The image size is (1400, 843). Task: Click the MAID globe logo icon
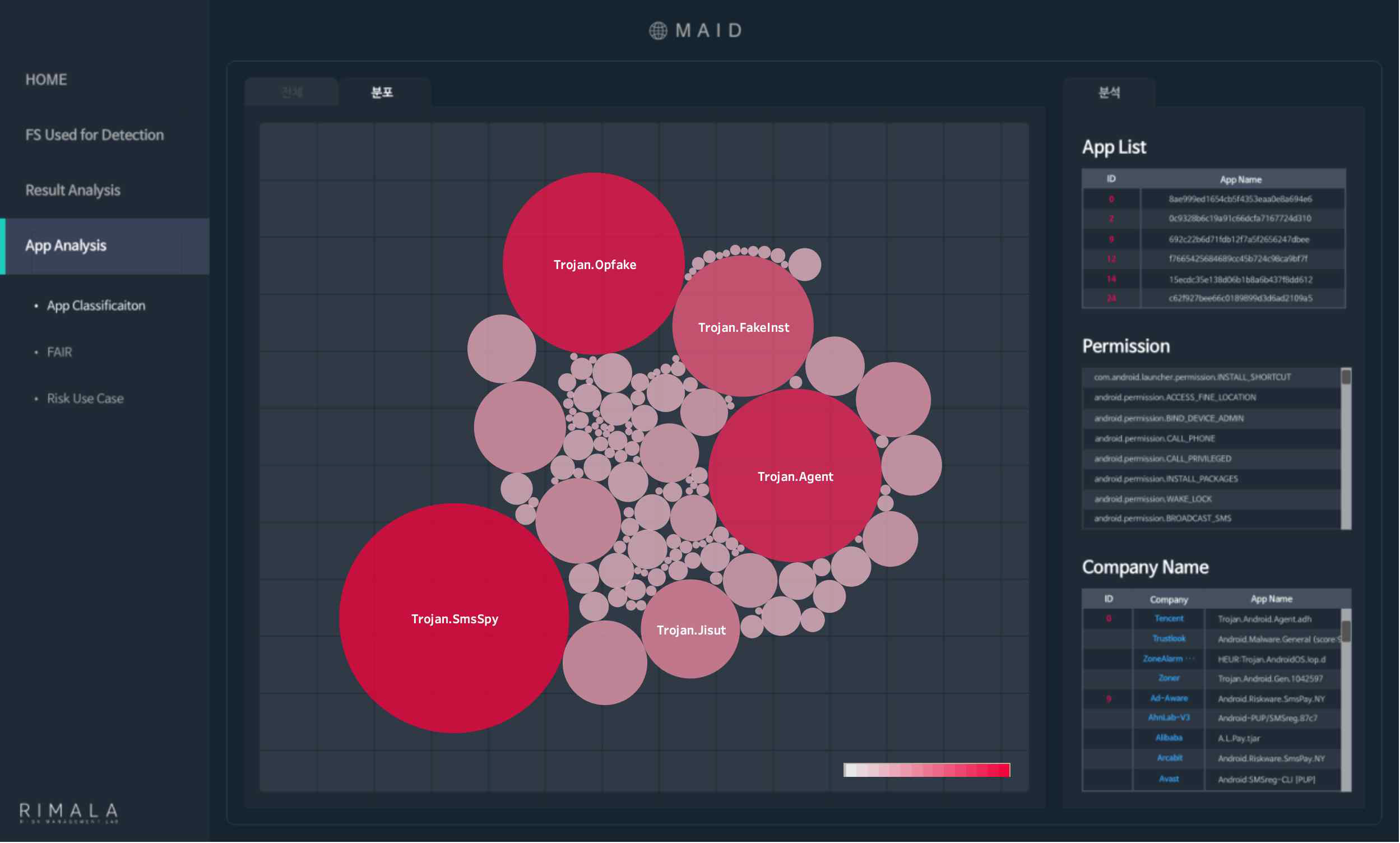[658, 31]
